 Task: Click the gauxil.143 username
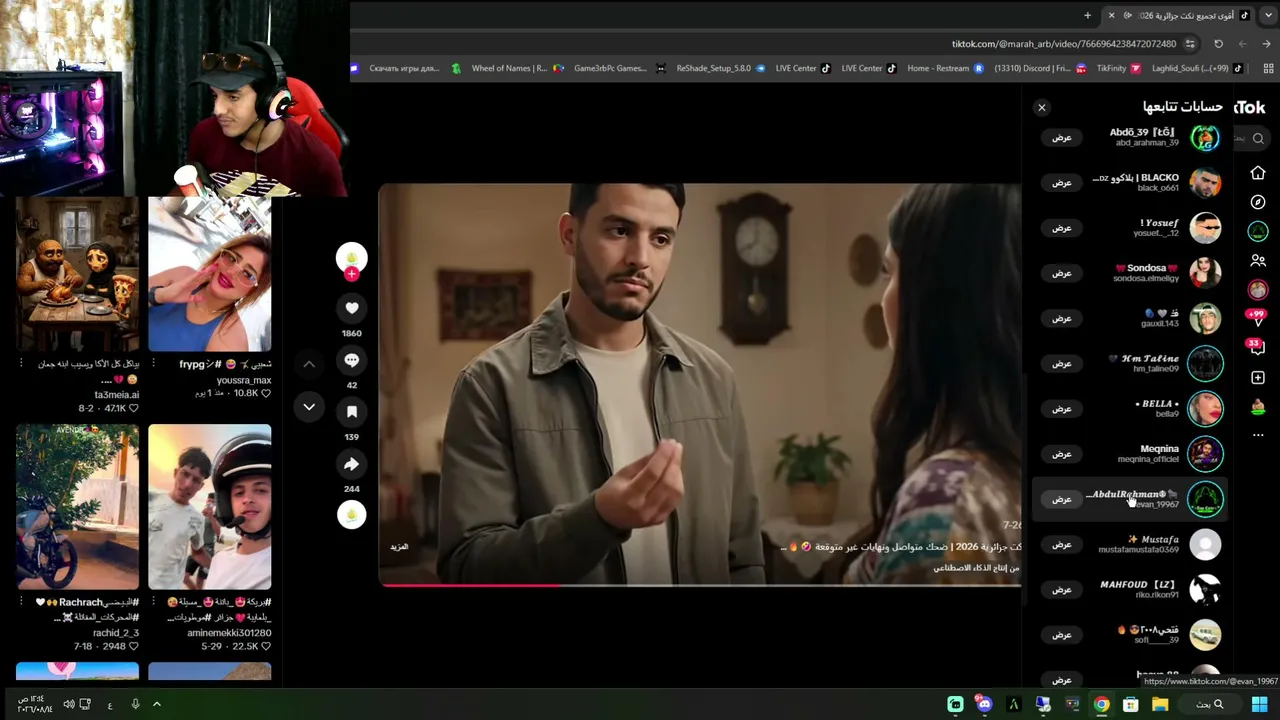coord(1160,324)
